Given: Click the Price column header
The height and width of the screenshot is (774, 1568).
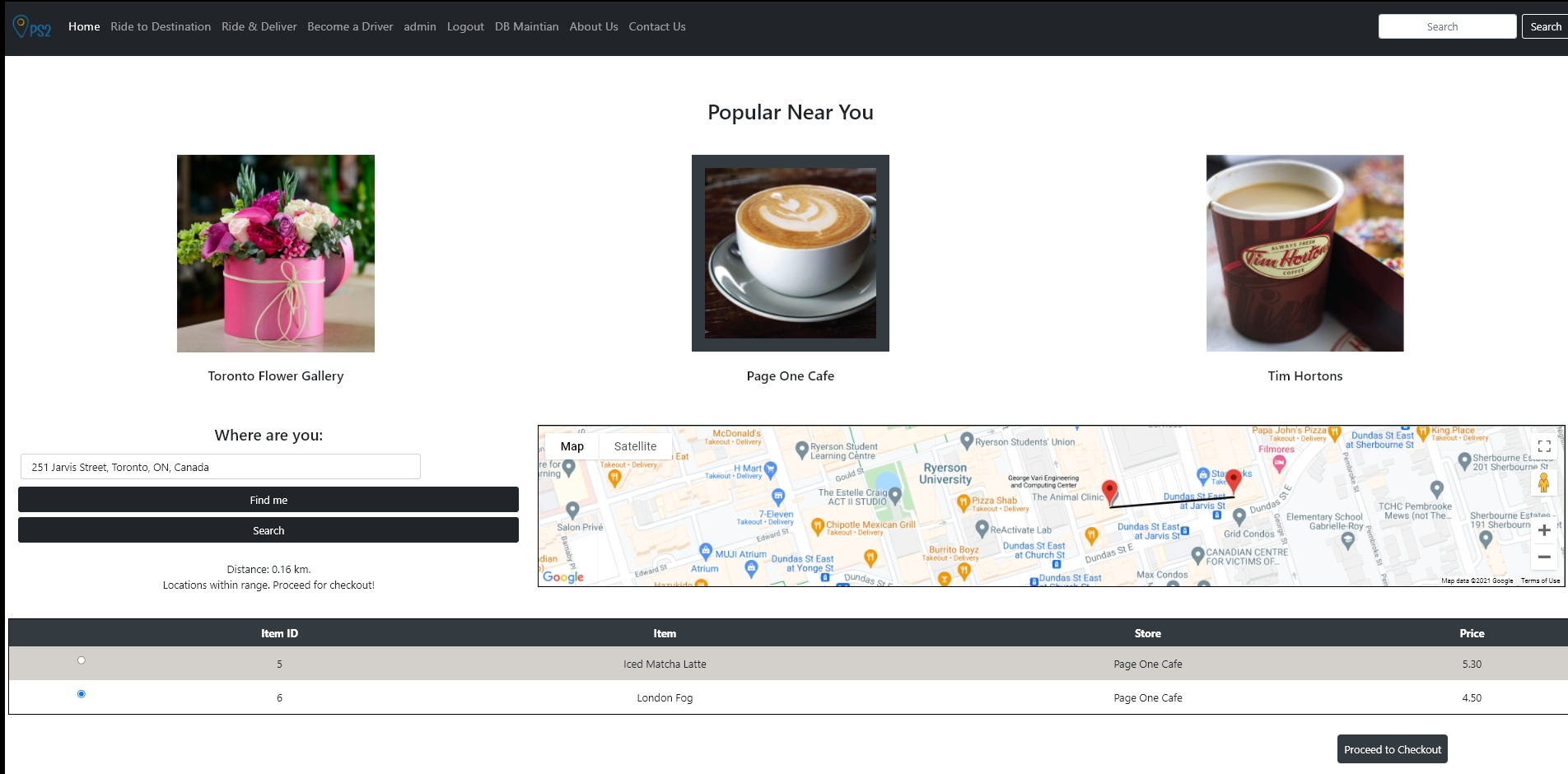Looking at the screenshot, I should pos(1472,633).
